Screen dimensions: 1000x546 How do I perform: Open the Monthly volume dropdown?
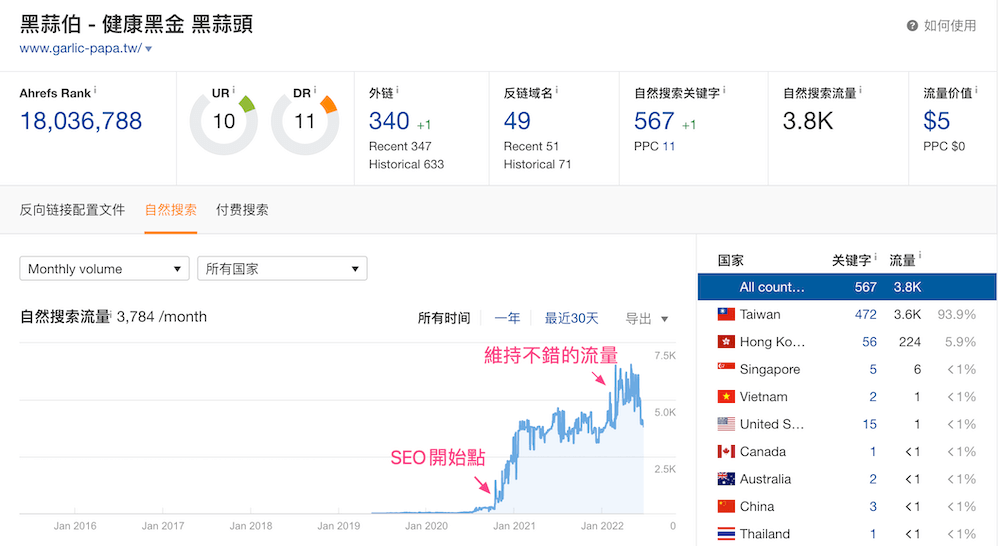(x=105, y=269)
